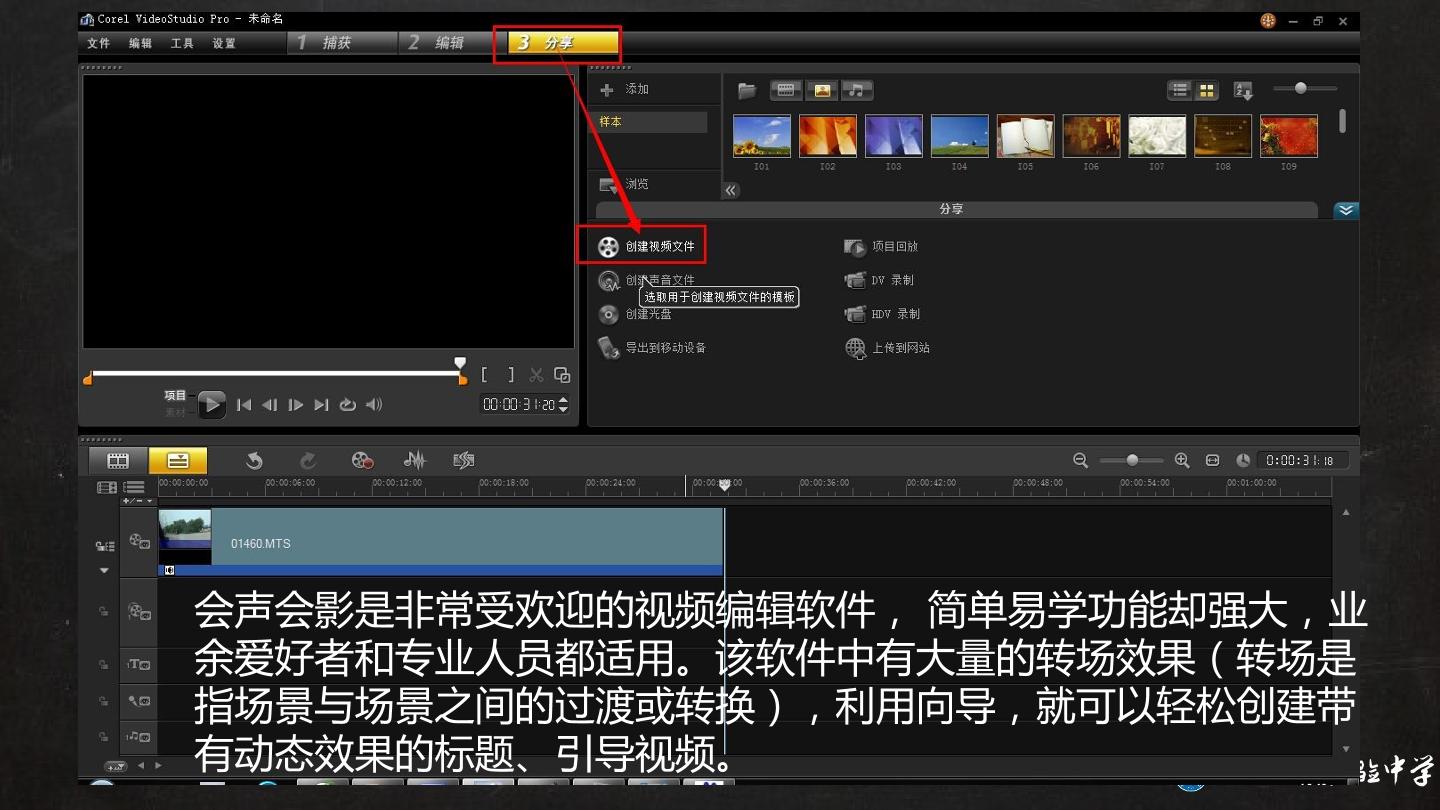Screen dimensions: 1440x810
Task: Click the thumbnail size slider in library
Action: tap(1301, 89)
